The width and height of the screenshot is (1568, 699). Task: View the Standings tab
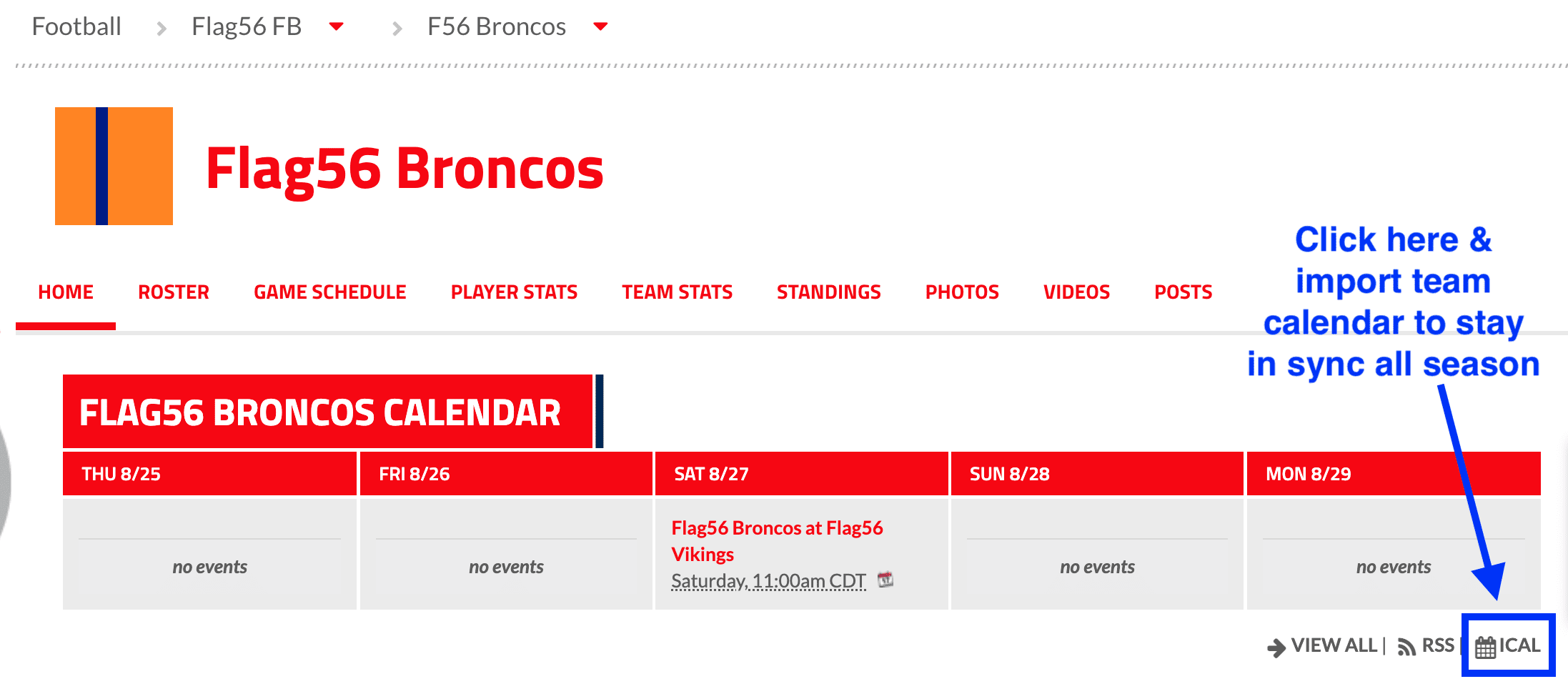(x=828, y=292)
